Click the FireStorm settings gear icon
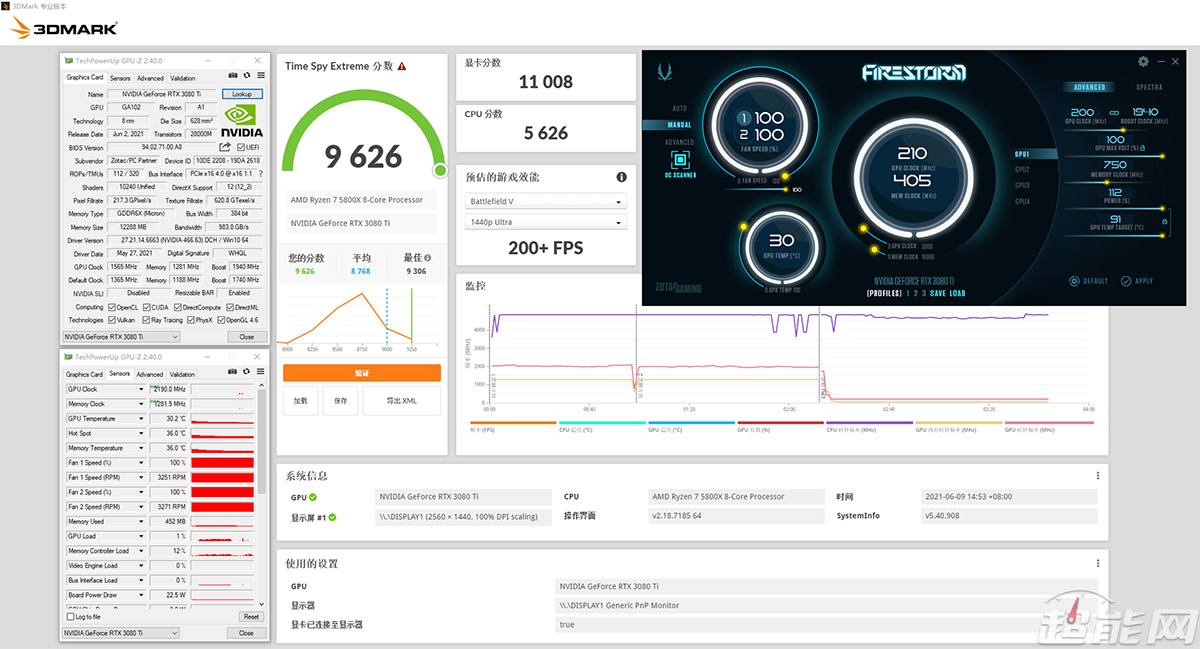Screen dimensions: 1200x649 [x=1143, y=62]
